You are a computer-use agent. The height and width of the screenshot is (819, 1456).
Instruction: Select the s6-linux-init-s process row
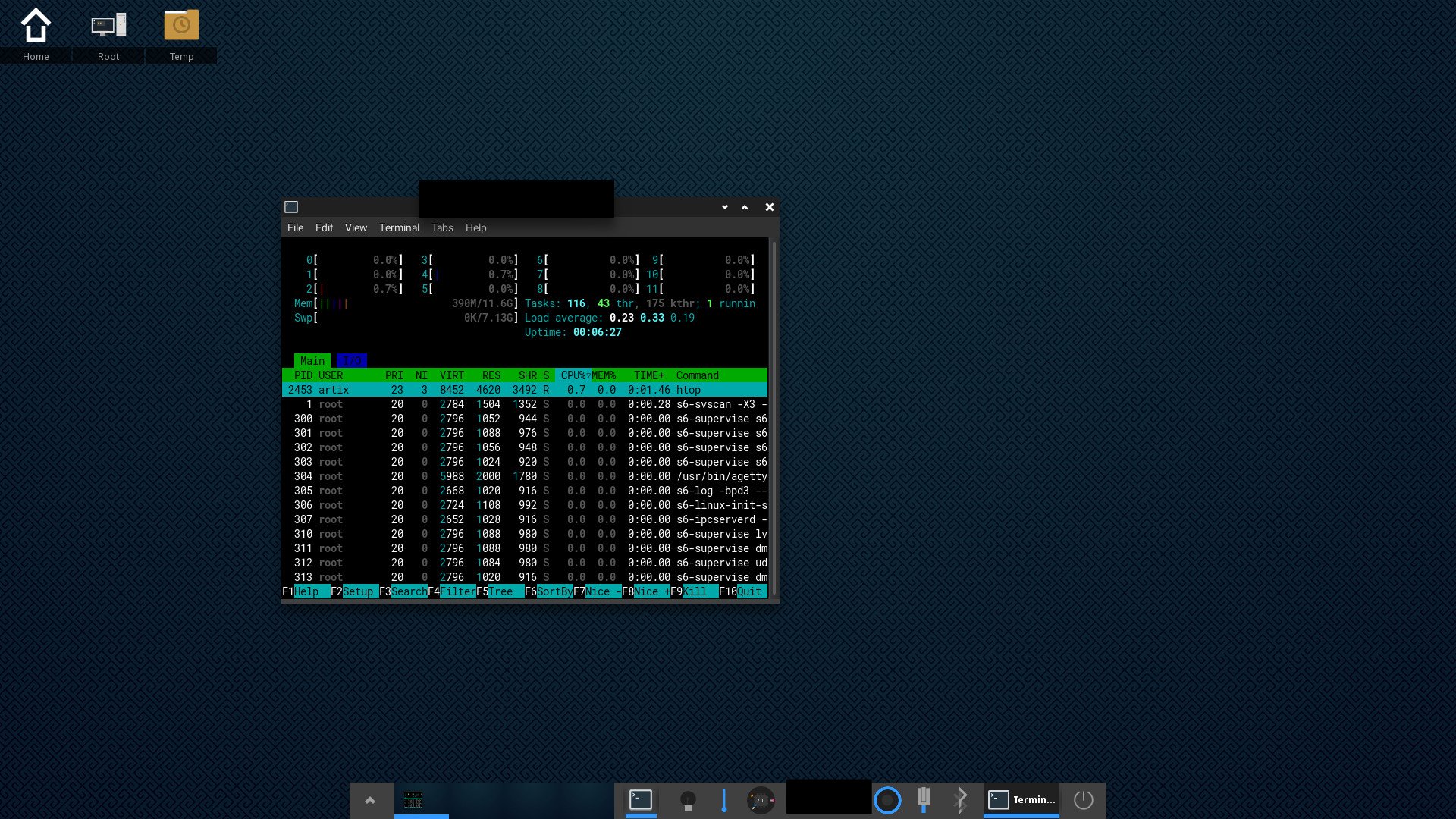pos(525,505)
